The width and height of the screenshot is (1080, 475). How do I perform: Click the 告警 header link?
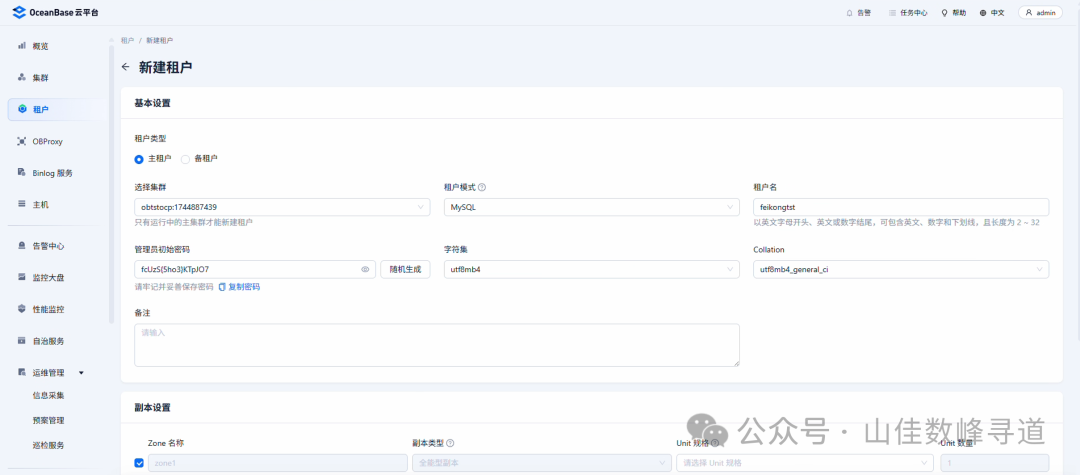point(864,12)
